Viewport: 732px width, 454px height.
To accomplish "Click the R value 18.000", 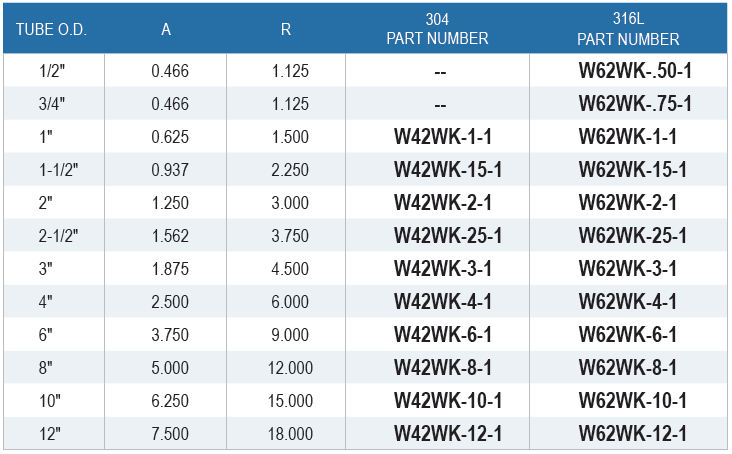I will [x=290, y=433].
